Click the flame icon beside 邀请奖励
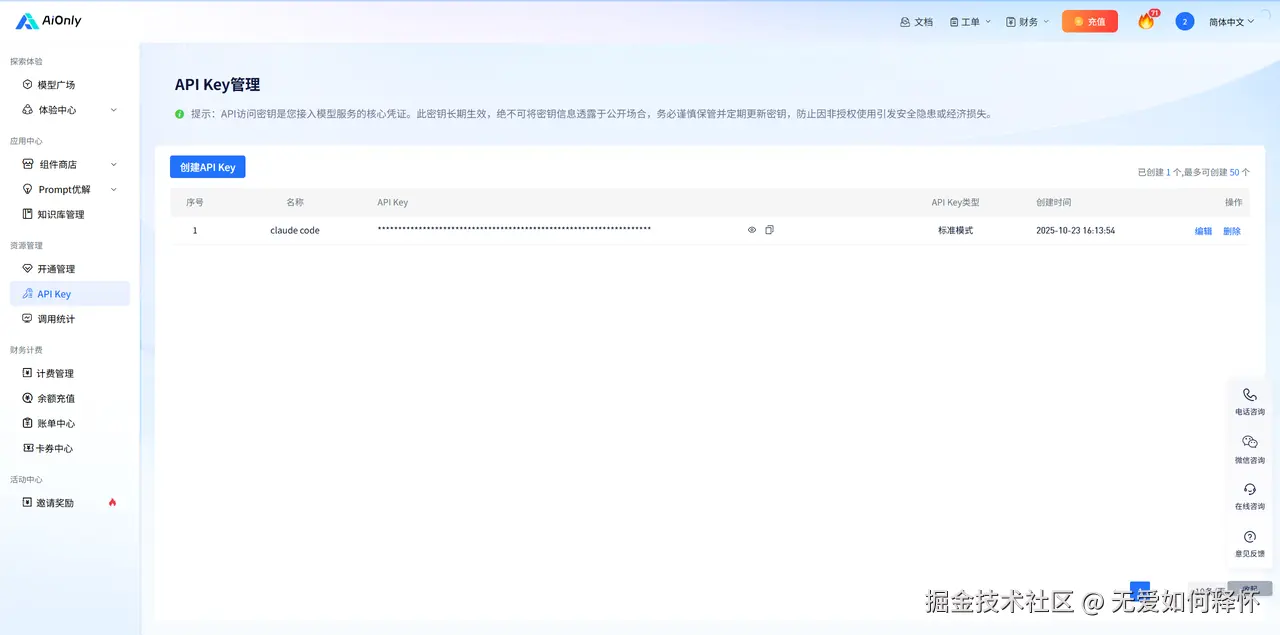Image resolution: width=1280 pixels, height=635 pixels. click(112, 502)
